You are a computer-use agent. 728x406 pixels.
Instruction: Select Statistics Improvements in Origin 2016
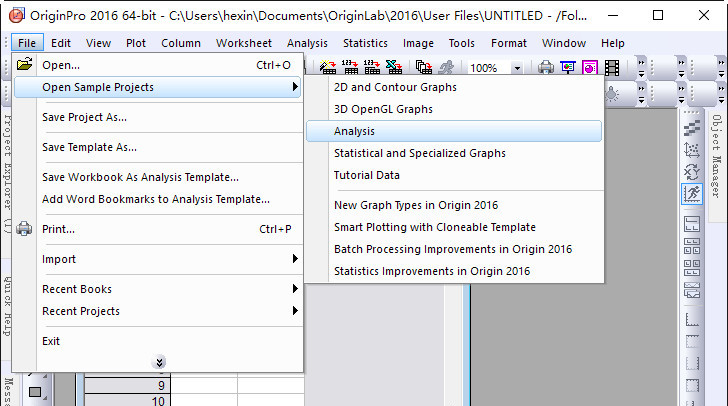(x=454, y=271)
